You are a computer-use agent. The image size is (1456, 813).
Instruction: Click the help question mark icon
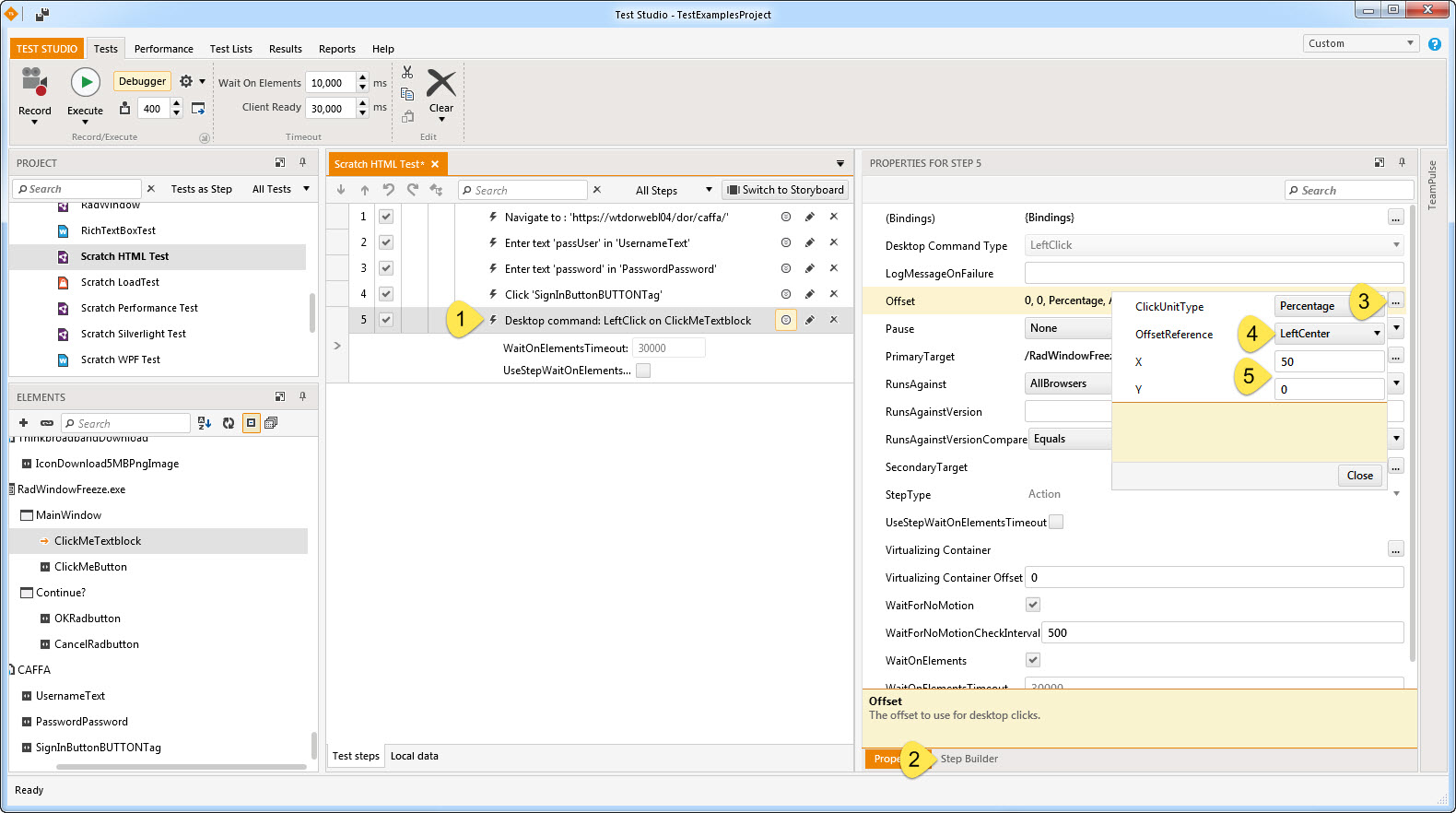(1434, 44)
